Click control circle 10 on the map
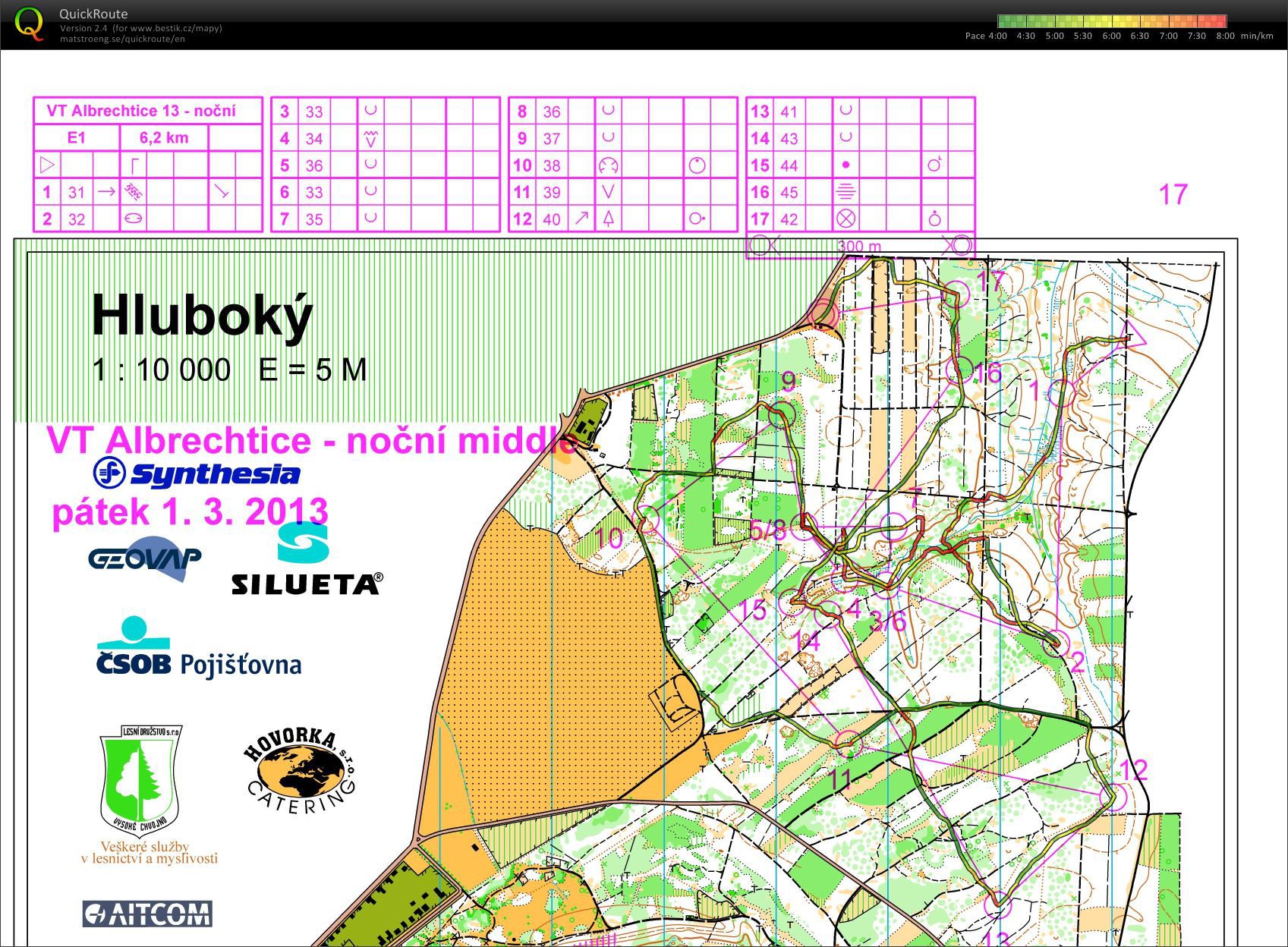The image size is (1288, 947). [647, 520]
